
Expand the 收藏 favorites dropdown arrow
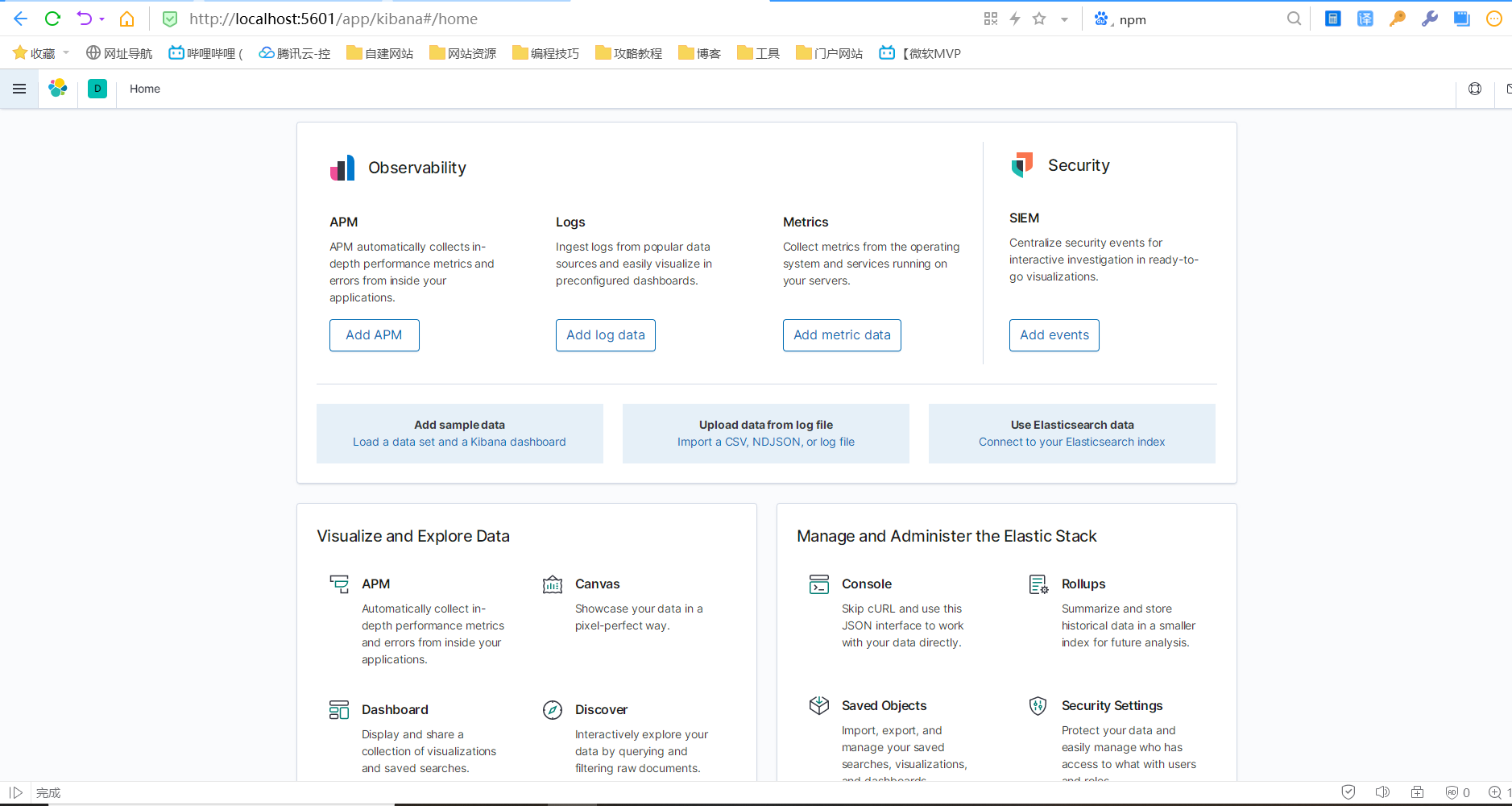(x=66, y=53)
